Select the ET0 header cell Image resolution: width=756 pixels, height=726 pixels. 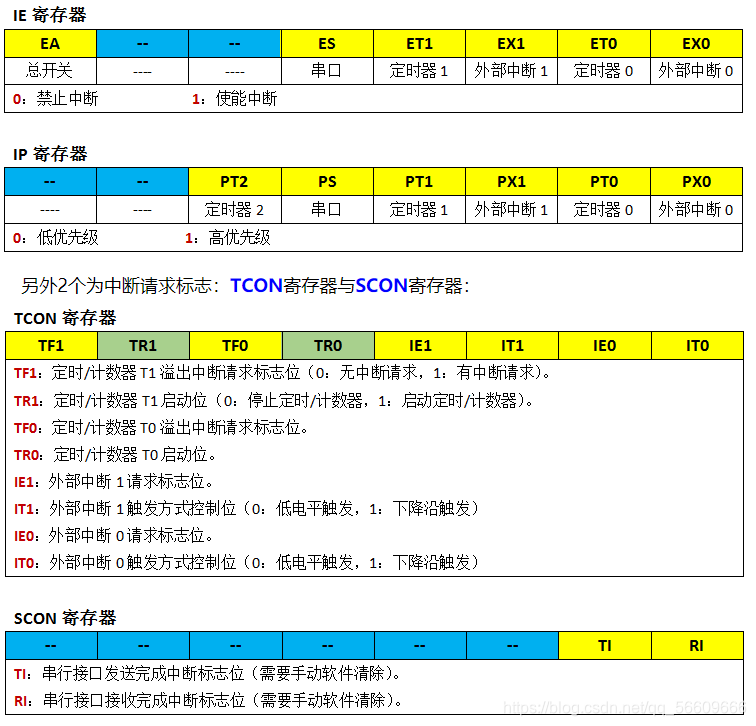[604, 44]
